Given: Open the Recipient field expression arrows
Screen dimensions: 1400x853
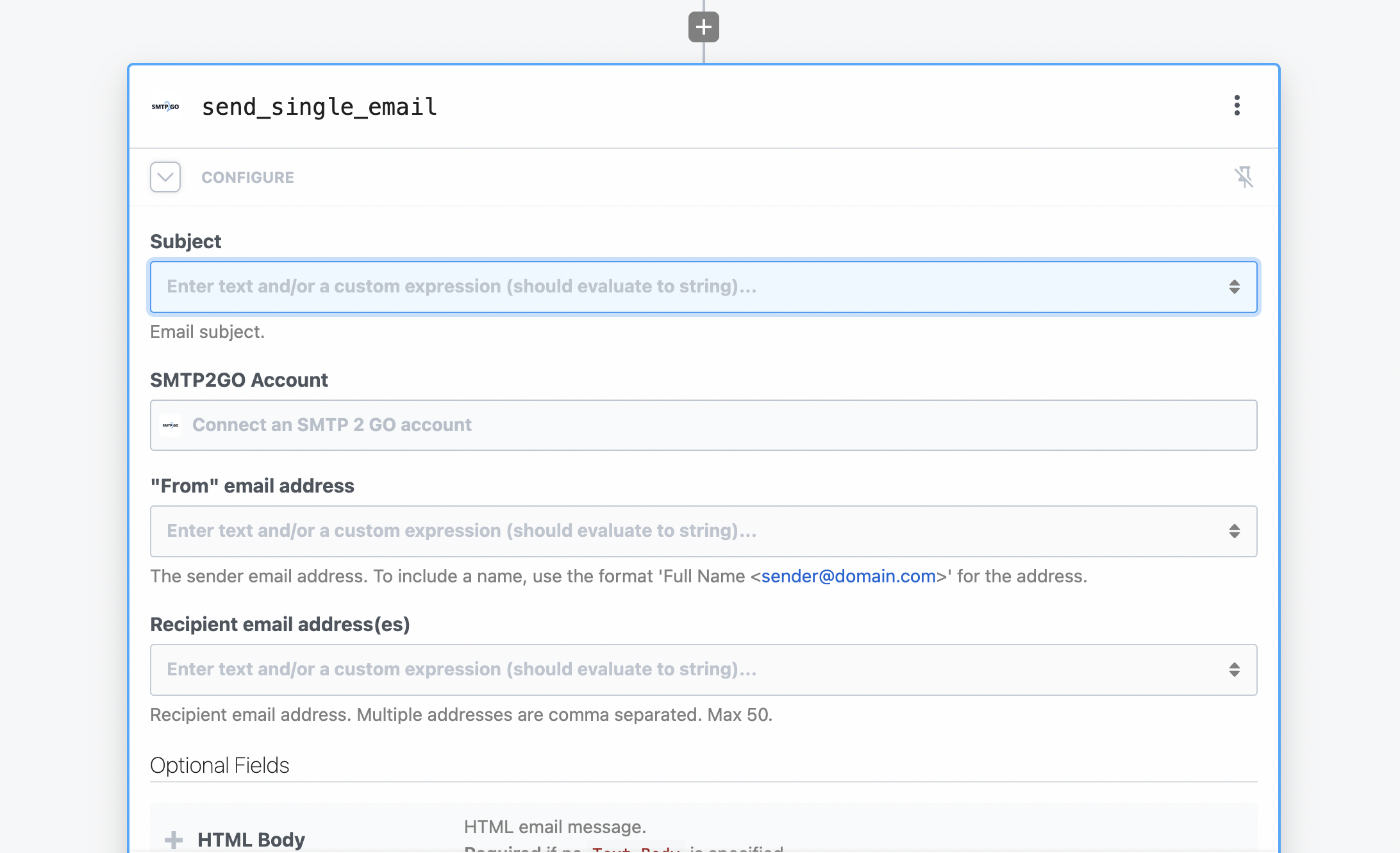Looking at the screenshot, I should click(1234, 670).
